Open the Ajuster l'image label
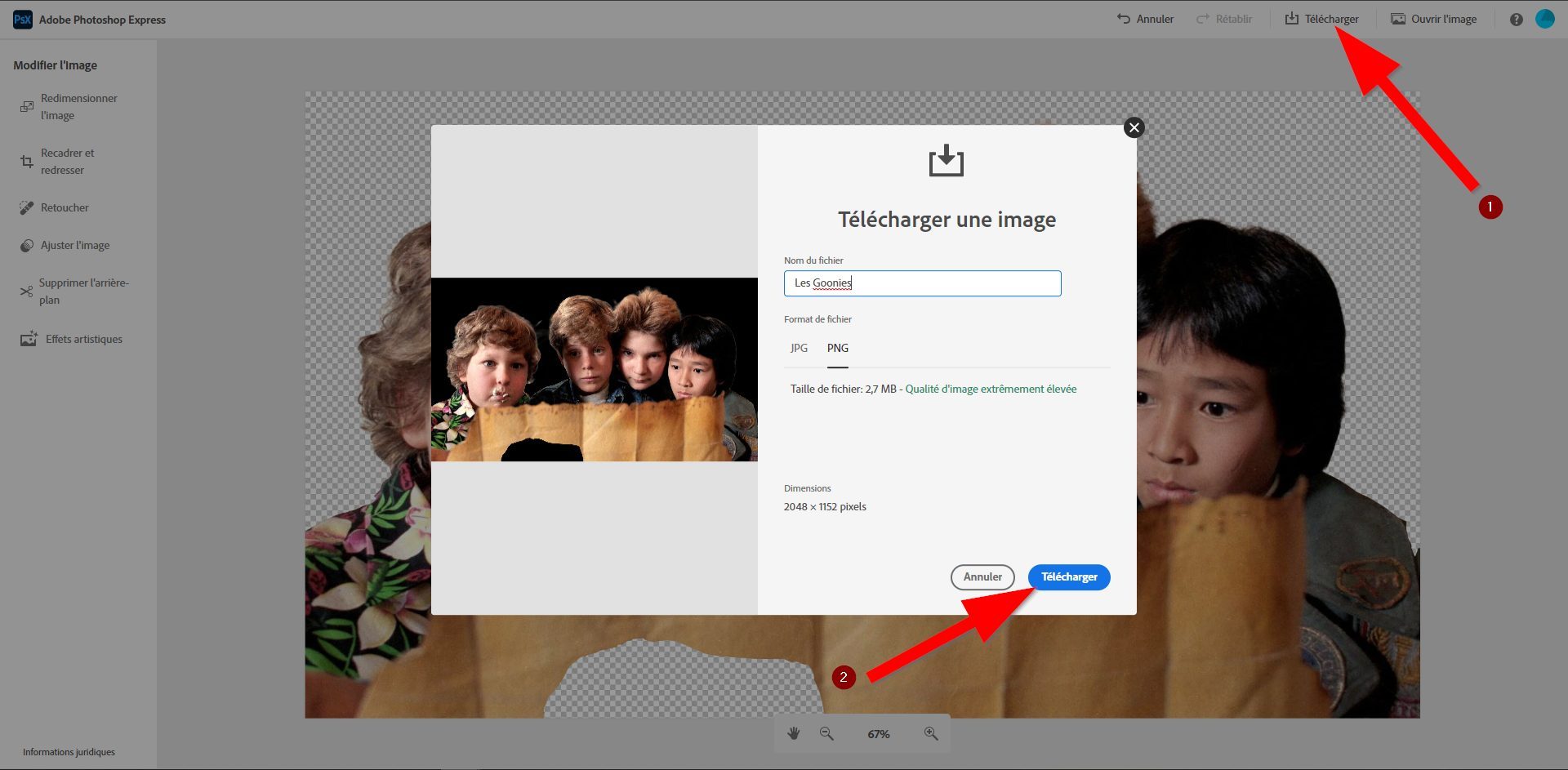This screenshot has width=1568, height=770. click(x=75, y=245)
